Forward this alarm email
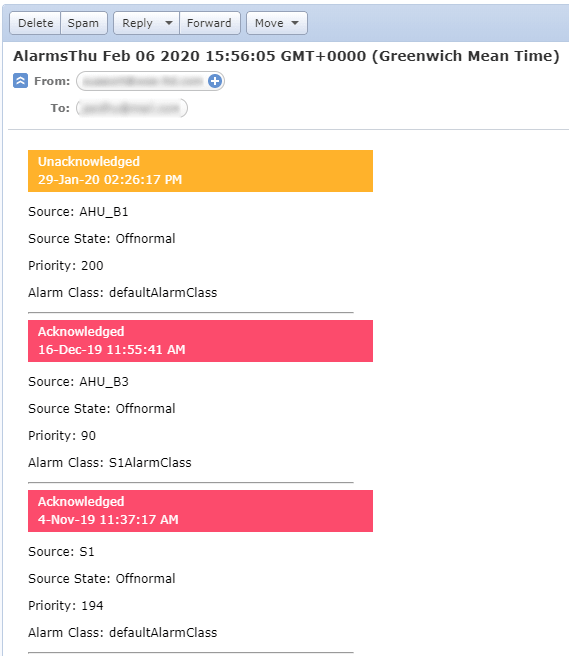The width and height of the screenshot is (569, 656). (210, 23)
